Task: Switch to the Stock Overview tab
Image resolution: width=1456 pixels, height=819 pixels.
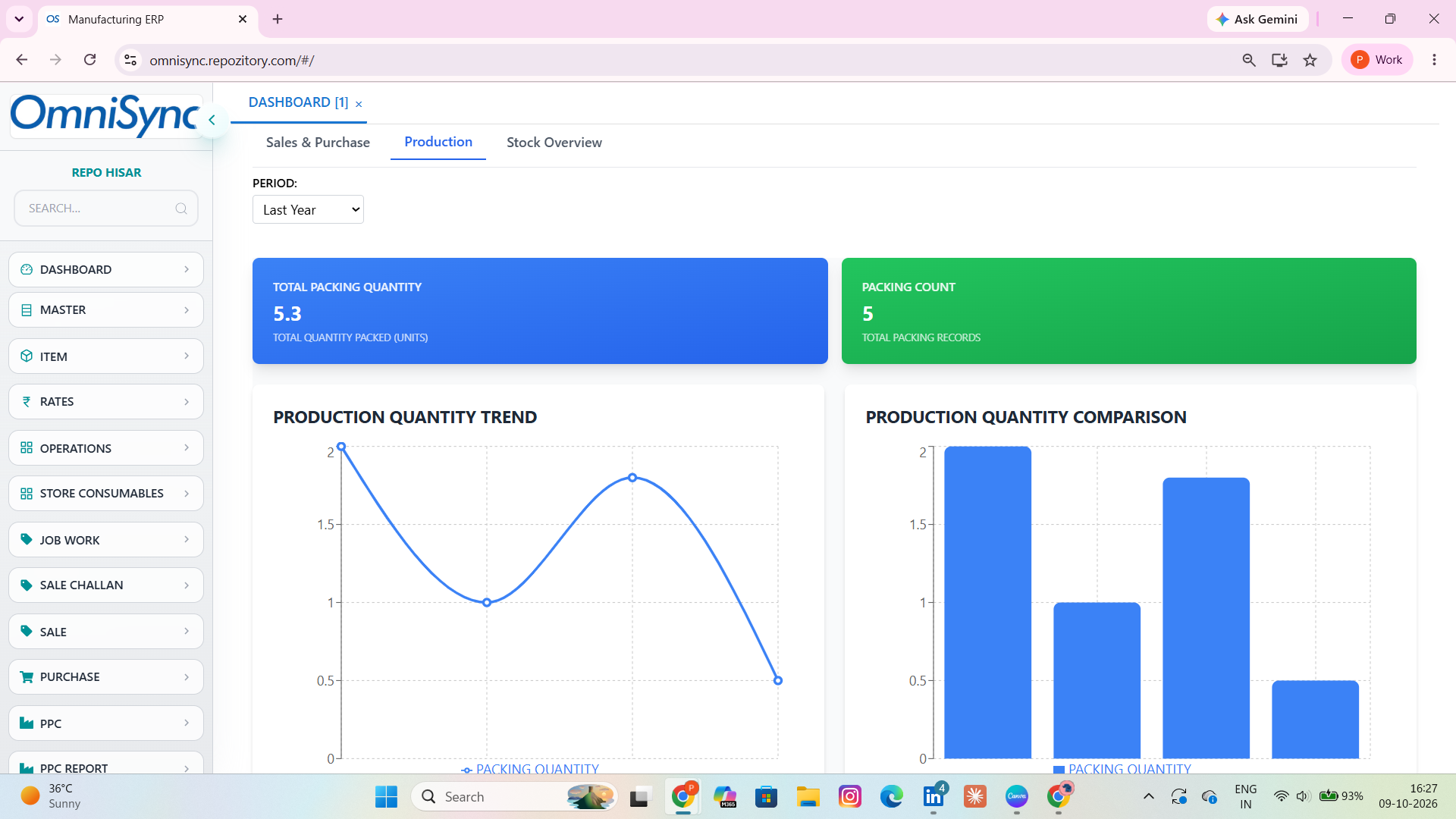Action: (554, 143)
